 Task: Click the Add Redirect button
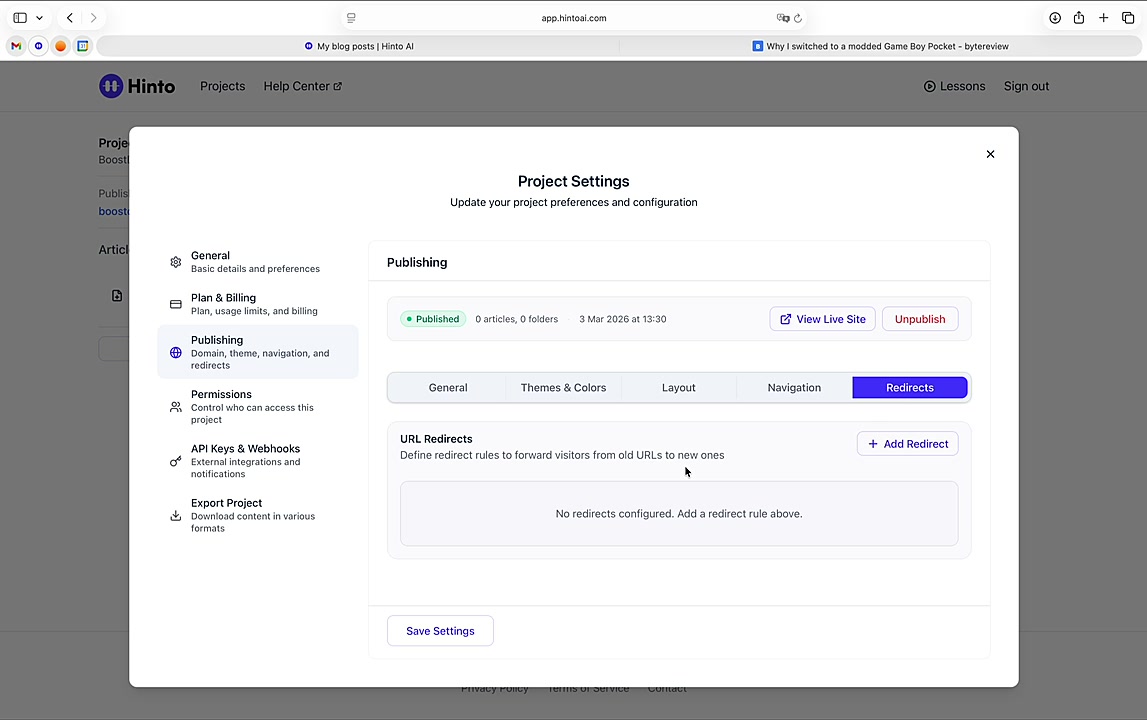[907, 444]
